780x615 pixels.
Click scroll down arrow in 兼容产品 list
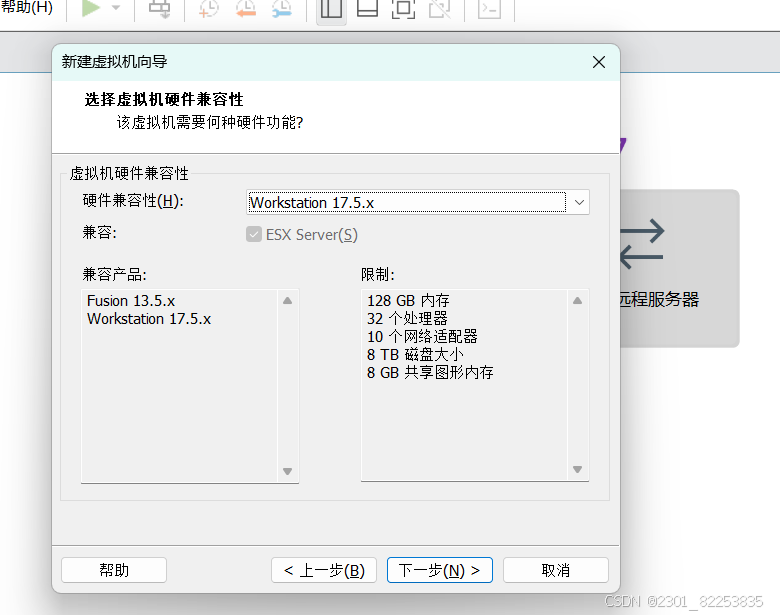(x=288, y=471)
